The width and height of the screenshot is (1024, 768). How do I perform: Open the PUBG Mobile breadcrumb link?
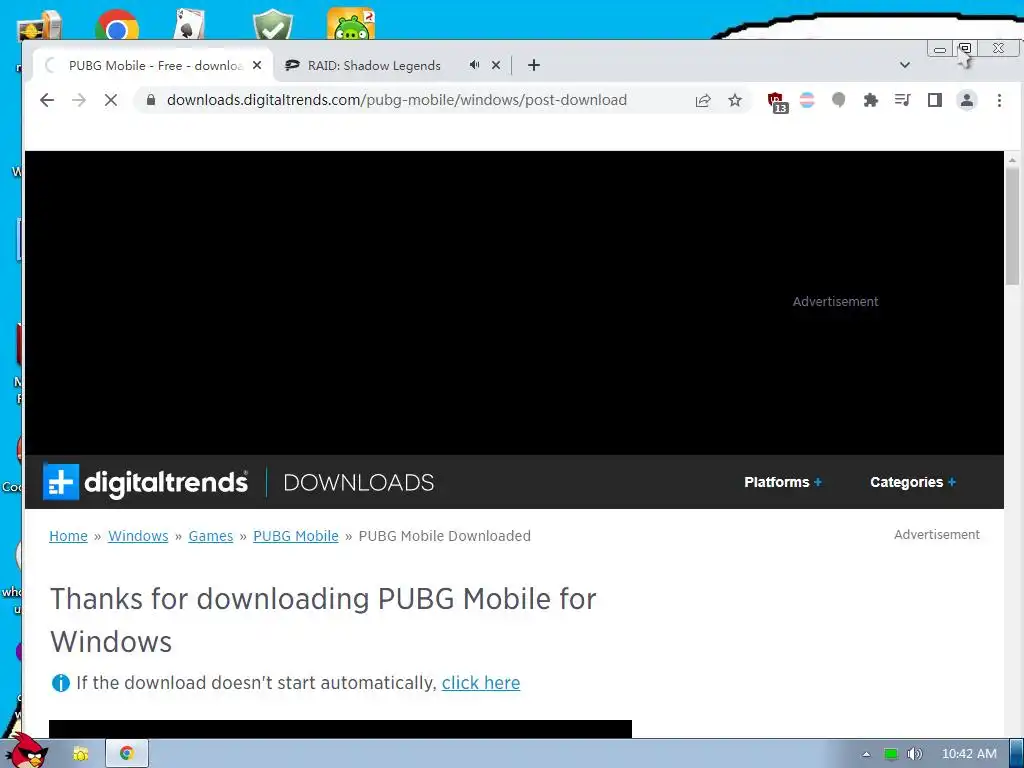tap(296, 536)
